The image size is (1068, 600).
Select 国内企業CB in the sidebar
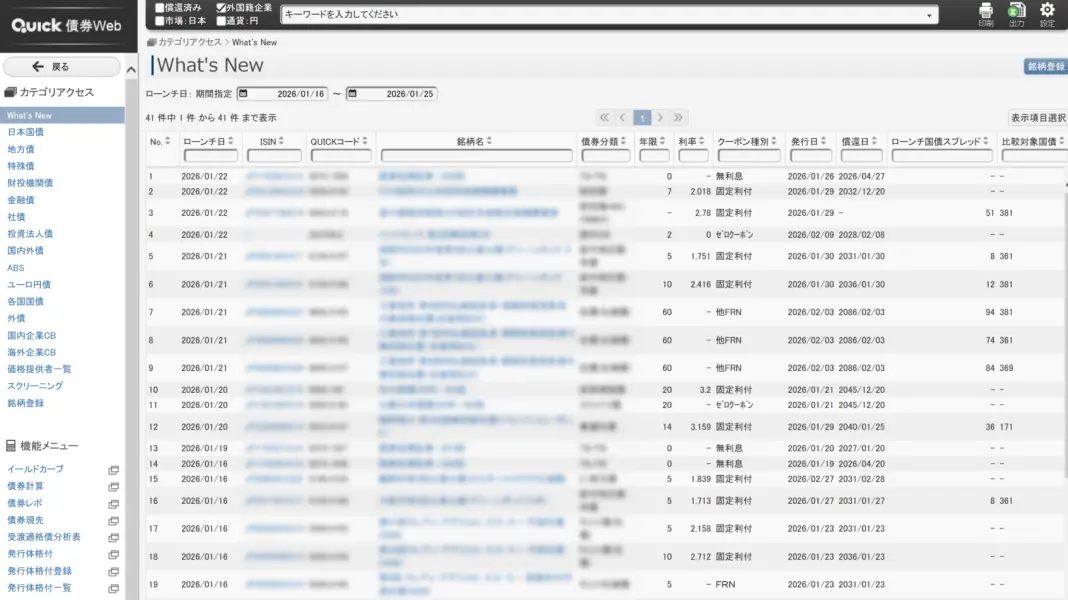click(x=32, y=336)
